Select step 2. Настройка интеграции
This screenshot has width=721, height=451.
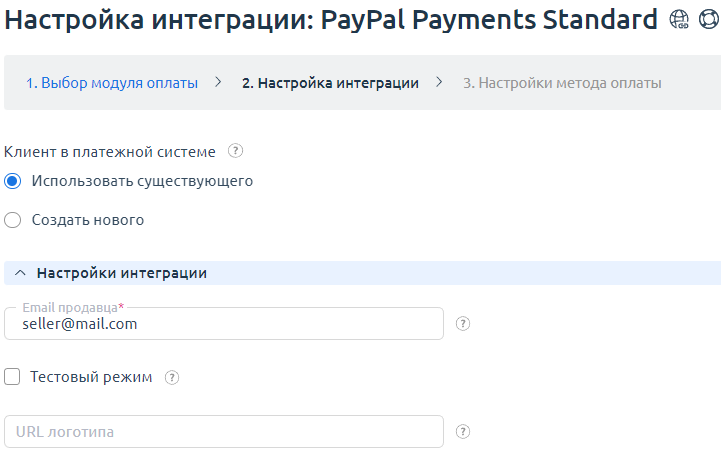pos(330,83)
